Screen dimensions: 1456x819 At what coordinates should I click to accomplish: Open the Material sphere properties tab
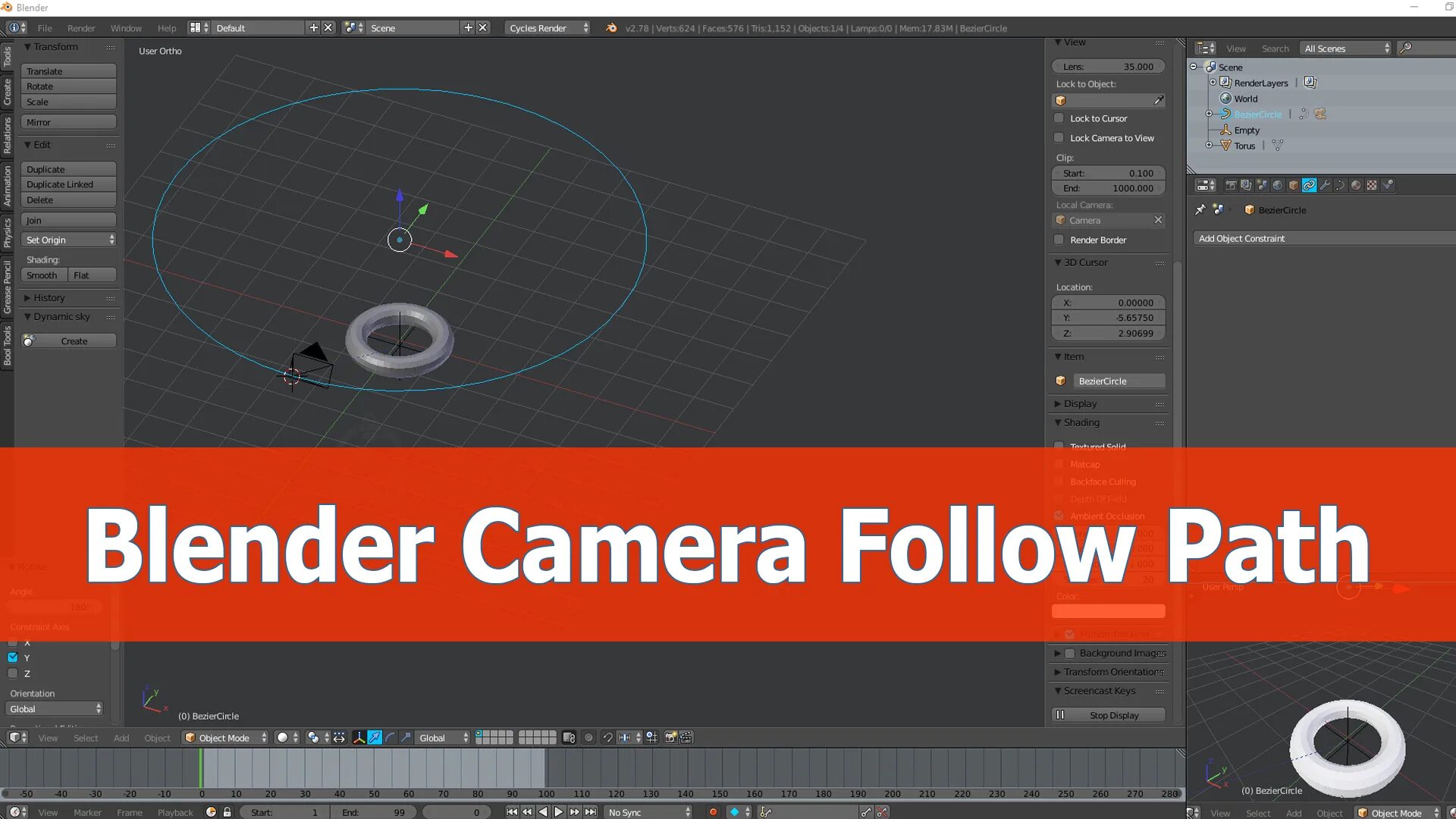1356,185
